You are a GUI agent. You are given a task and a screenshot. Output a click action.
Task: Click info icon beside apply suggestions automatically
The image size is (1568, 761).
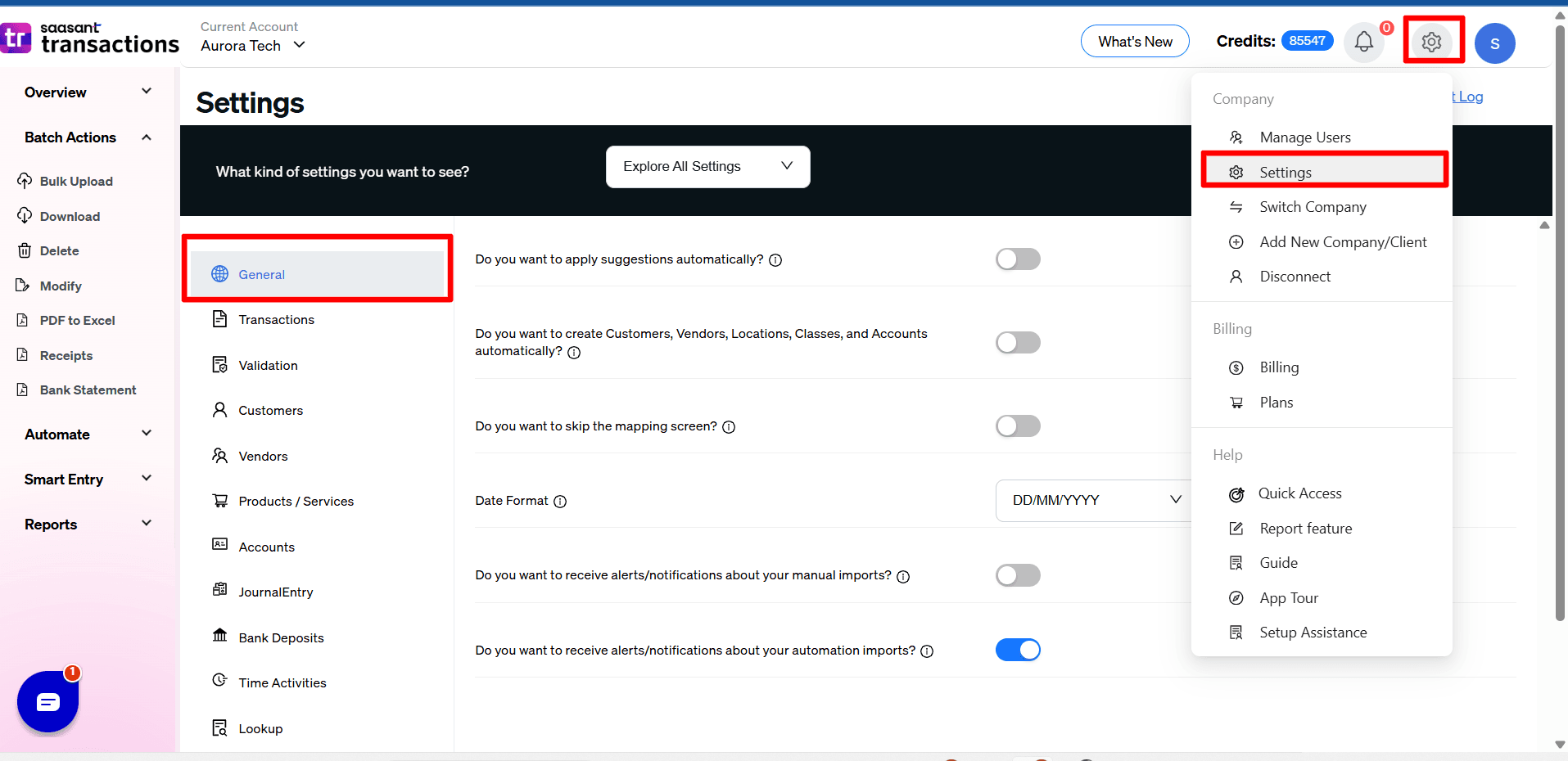(x=775, y=260)
